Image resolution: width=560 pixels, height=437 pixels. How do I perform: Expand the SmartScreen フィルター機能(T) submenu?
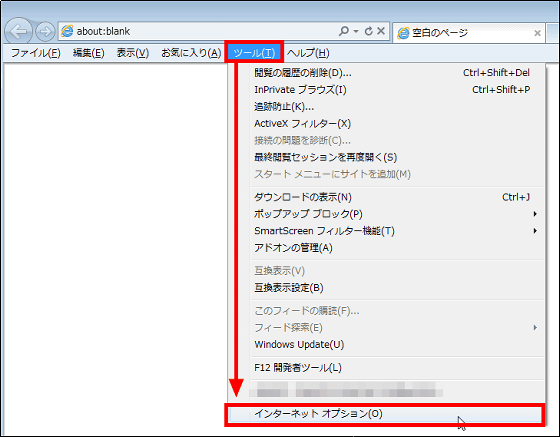click(x=535, y=231)
